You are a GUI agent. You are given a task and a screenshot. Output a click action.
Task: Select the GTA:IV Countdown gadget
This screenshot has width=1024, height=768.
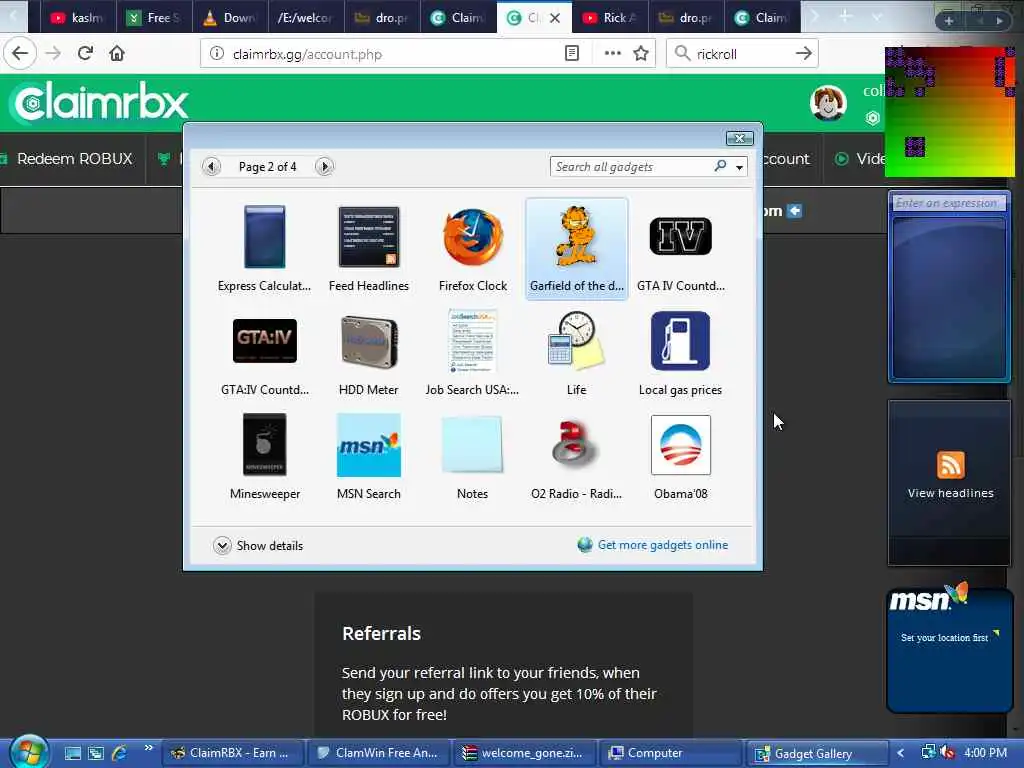[x=264, y=353]
